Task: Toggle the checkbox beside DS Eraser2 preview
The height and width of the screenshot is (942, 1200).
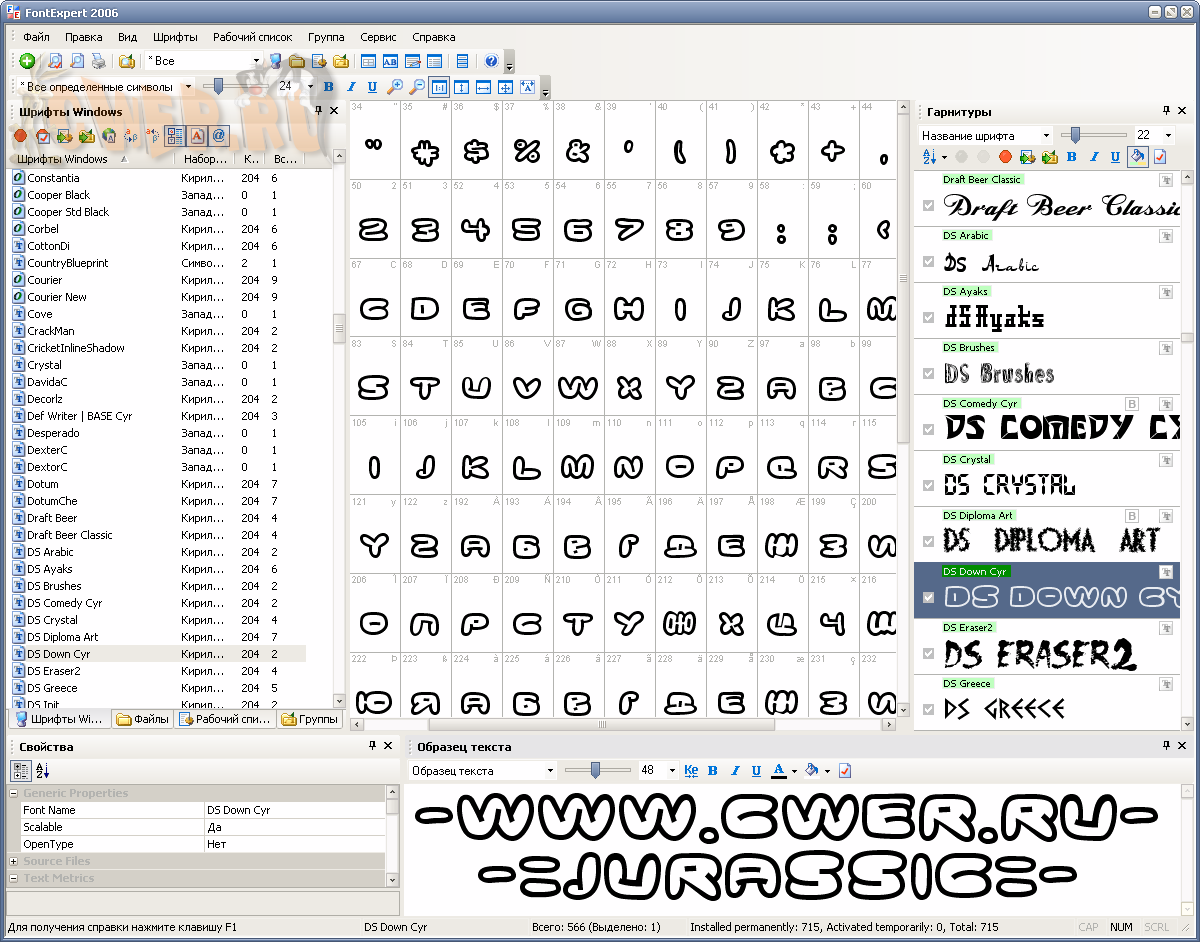Action: (x=929, y=654)
